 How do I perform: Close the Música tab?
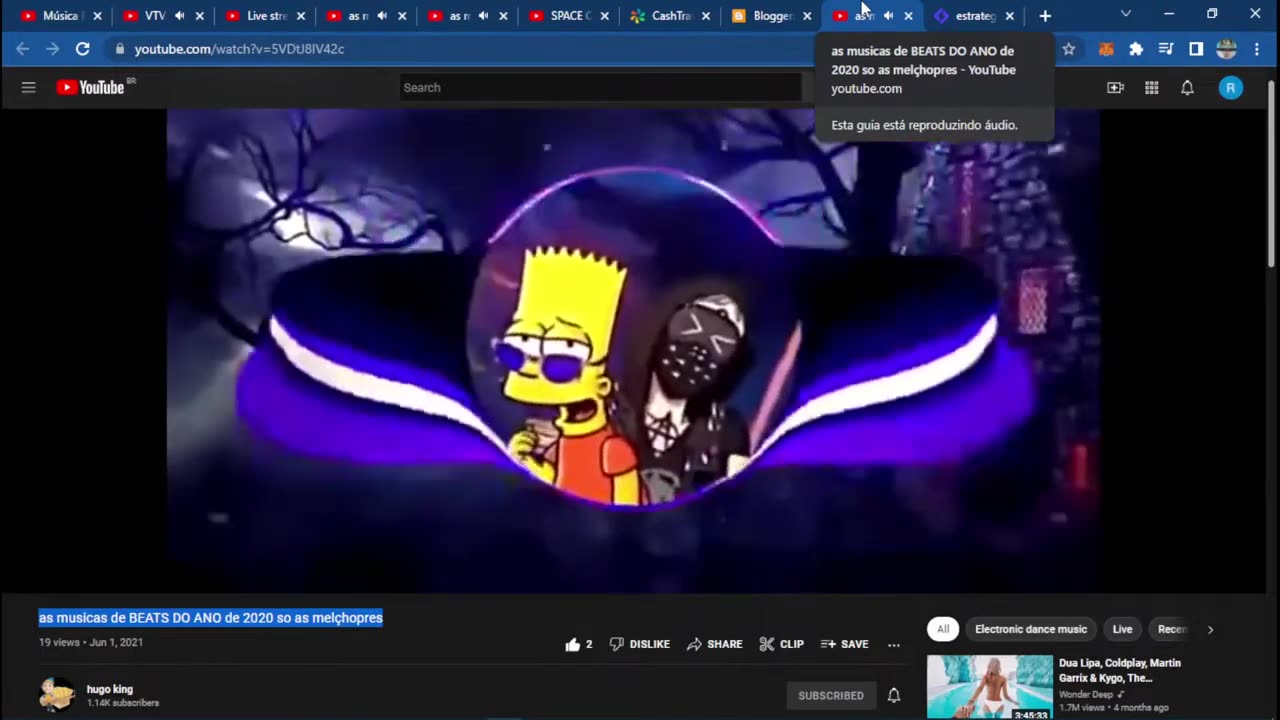[x=97, y=16]
